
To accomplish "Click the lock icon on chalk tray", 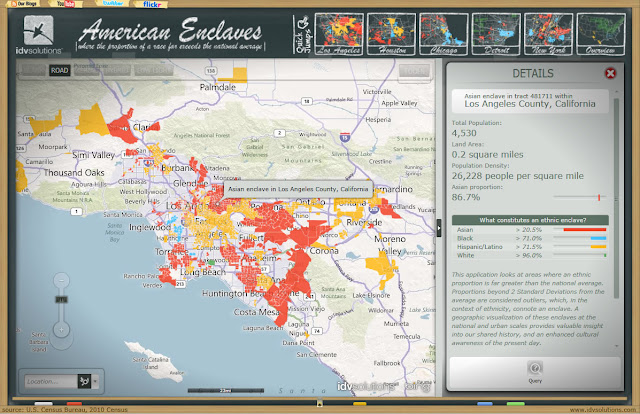I will (320, 403).
